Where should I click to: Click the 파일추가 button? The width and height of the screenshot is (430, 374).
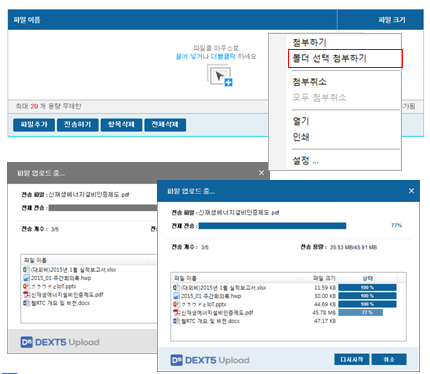(34, 125)
